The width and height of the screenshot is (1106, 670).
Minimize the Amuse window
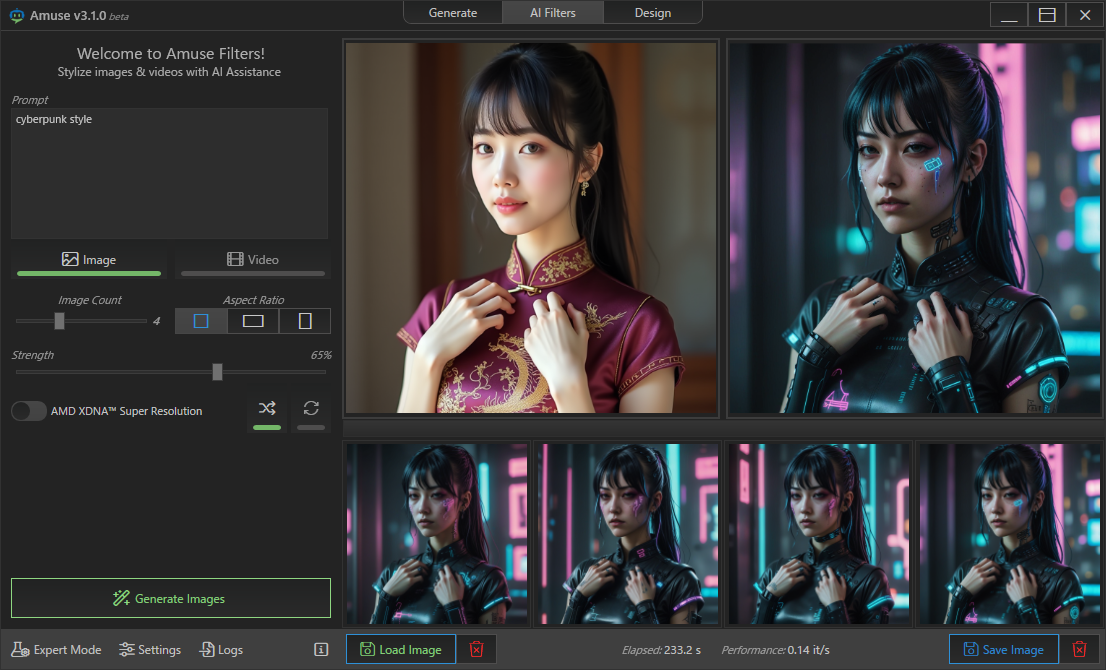click(1009, 15)
